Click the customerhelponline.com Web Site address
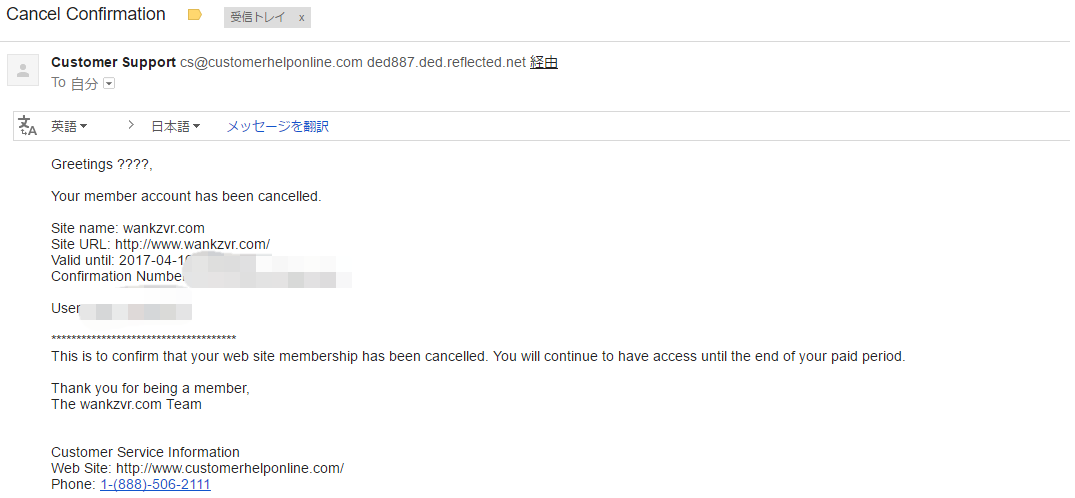 pyautogui.click(x=230, y=468)
